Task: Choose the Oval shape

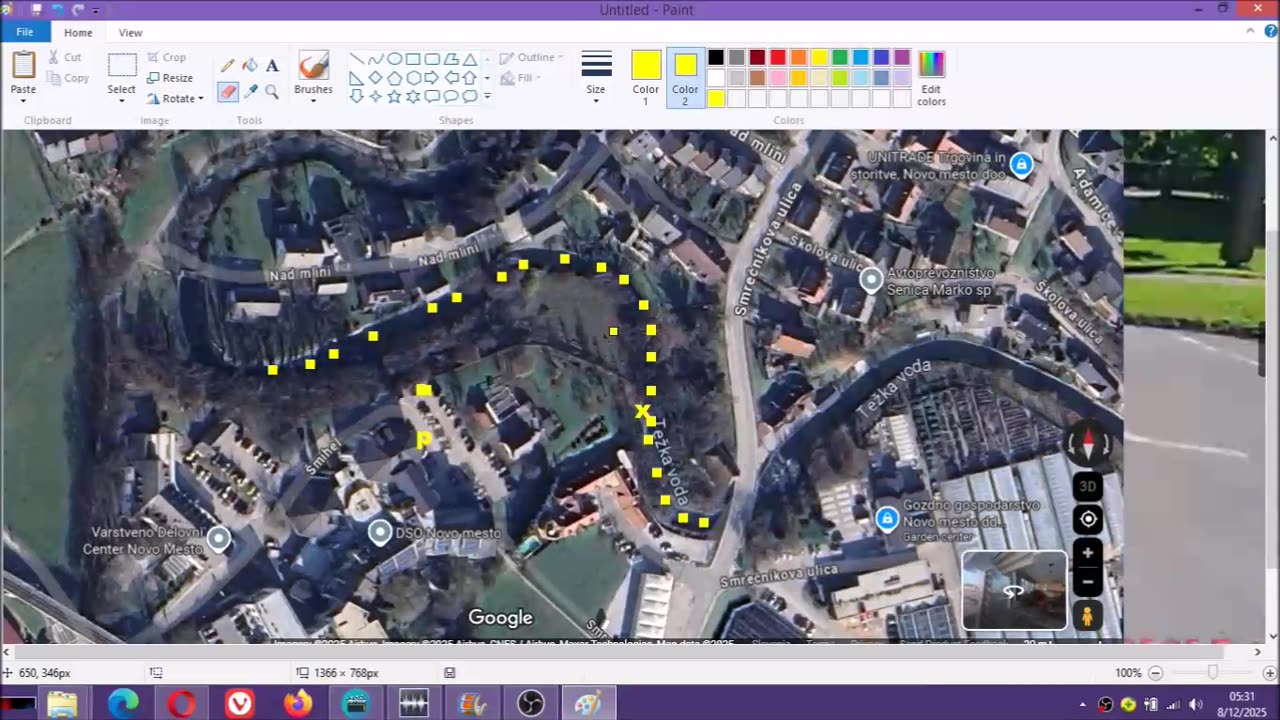Action: pos(394,59)
